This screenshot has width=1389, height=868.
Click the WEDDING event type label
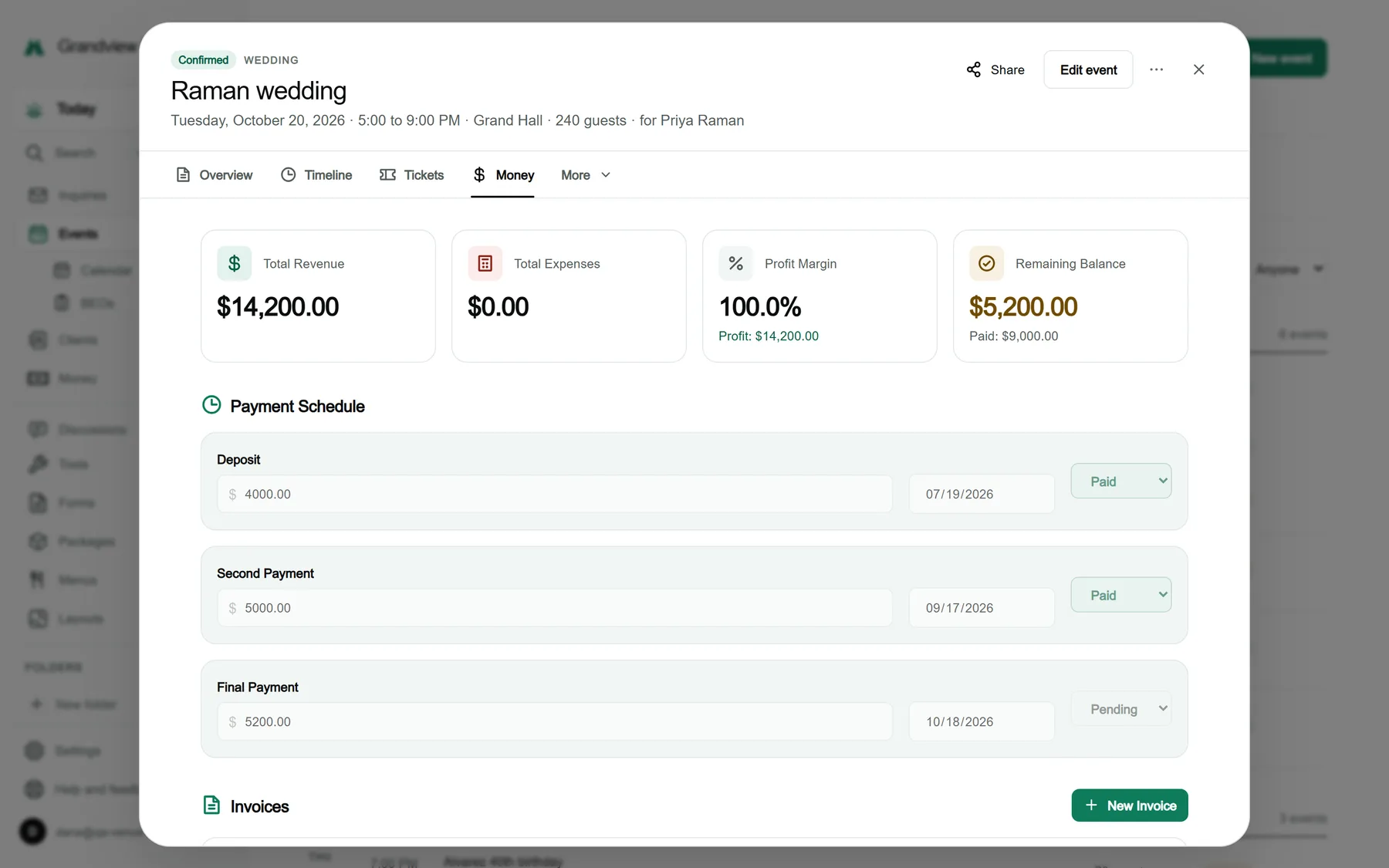271,60
